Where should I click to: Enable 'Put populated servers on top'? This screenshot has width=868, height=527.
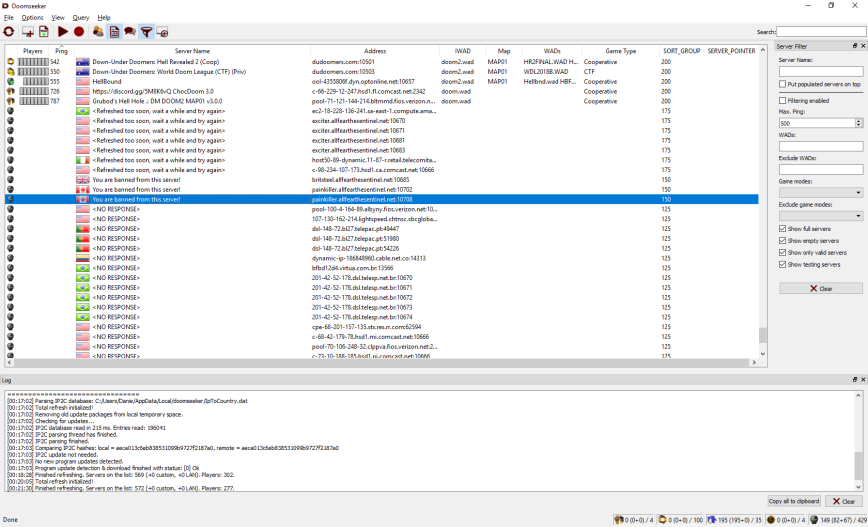783,85
